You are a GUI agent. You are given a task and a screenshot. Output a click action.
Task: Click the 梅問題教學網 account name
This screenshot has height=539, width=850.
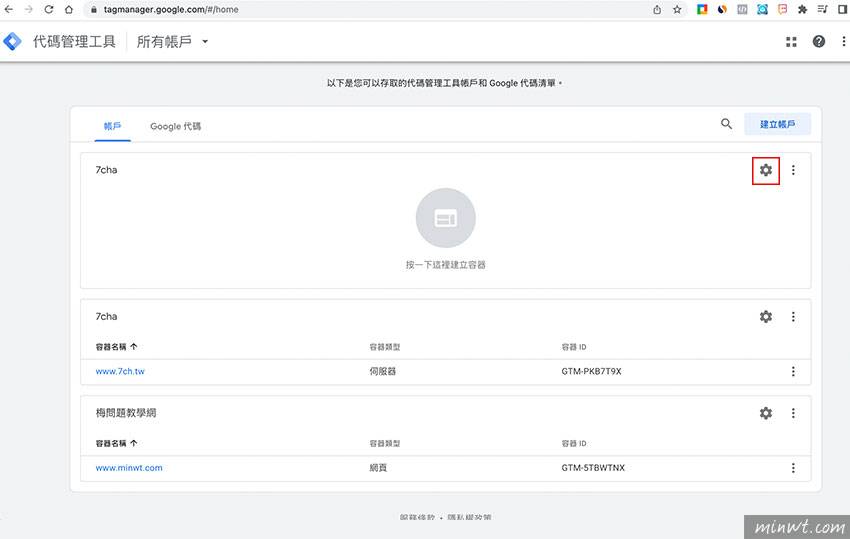pos(126,413)
